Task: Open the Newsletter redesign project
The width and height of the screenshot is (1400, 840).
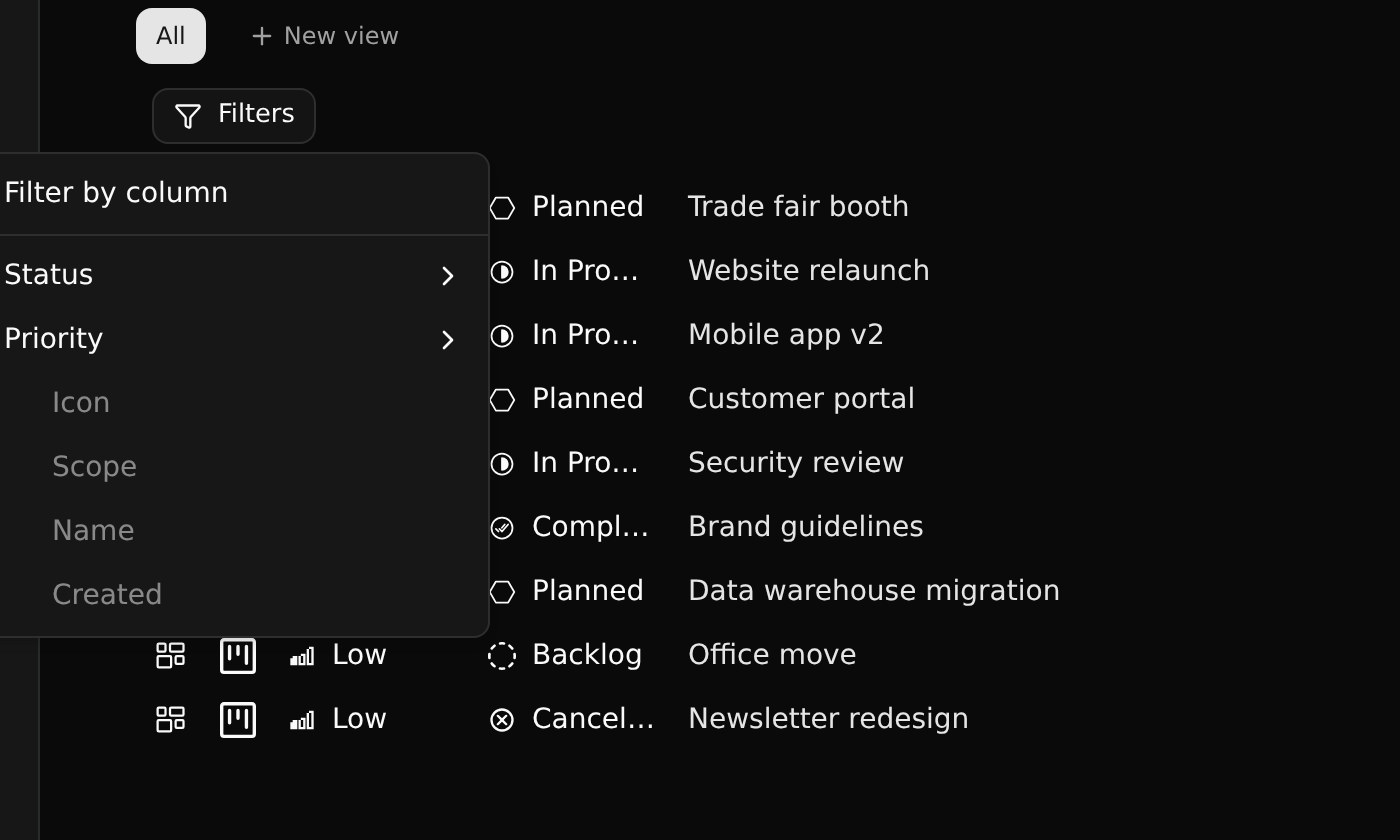Action: (828, 718)
